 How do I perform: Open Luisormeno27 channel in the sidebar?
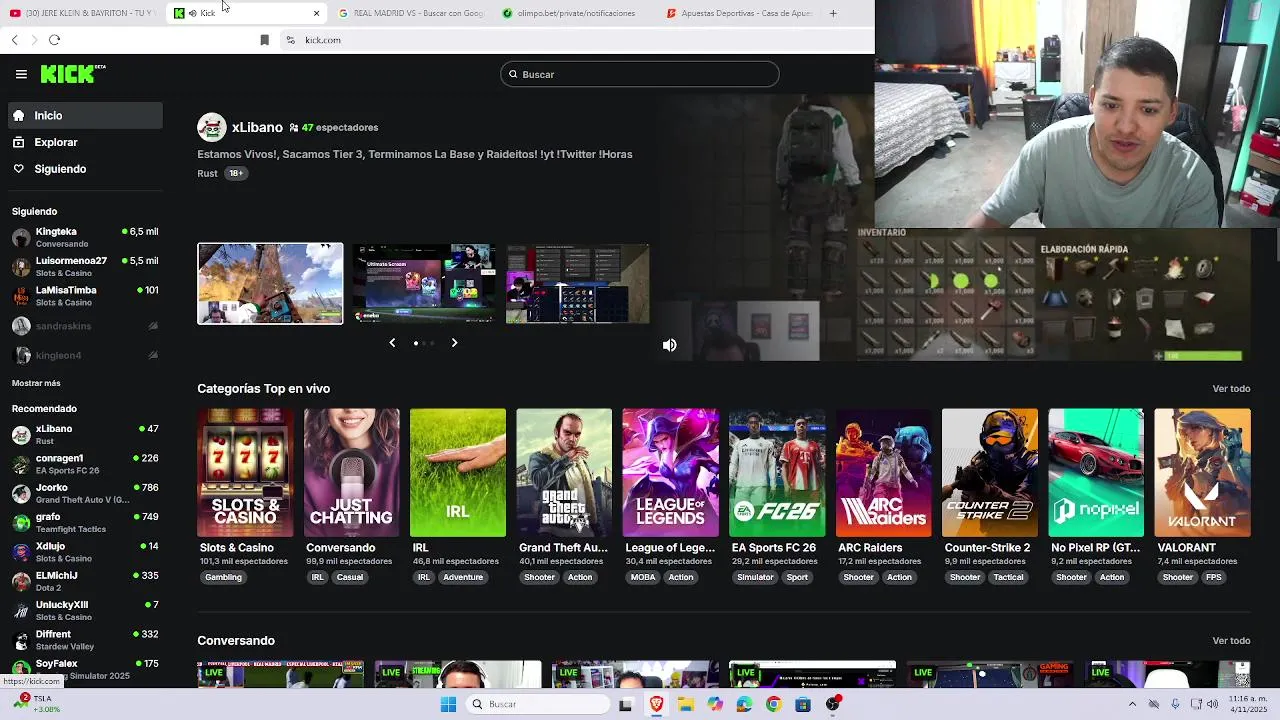[85, 266]
